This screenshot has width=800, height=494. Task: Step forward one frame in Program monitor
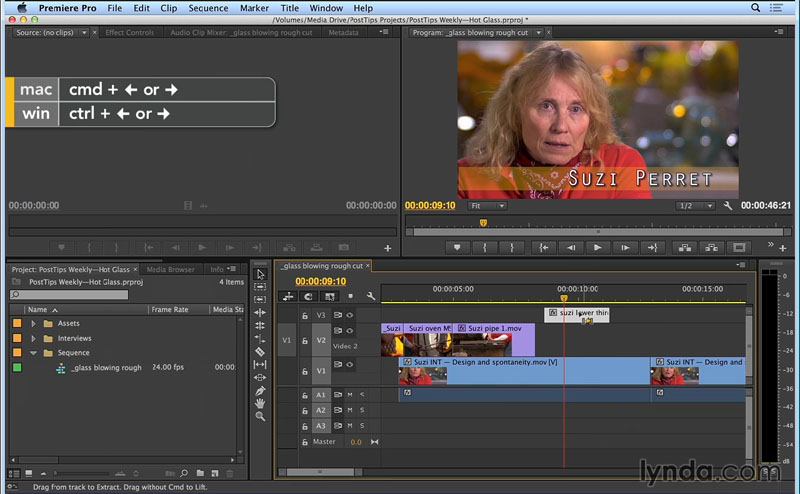click(625, 248)
